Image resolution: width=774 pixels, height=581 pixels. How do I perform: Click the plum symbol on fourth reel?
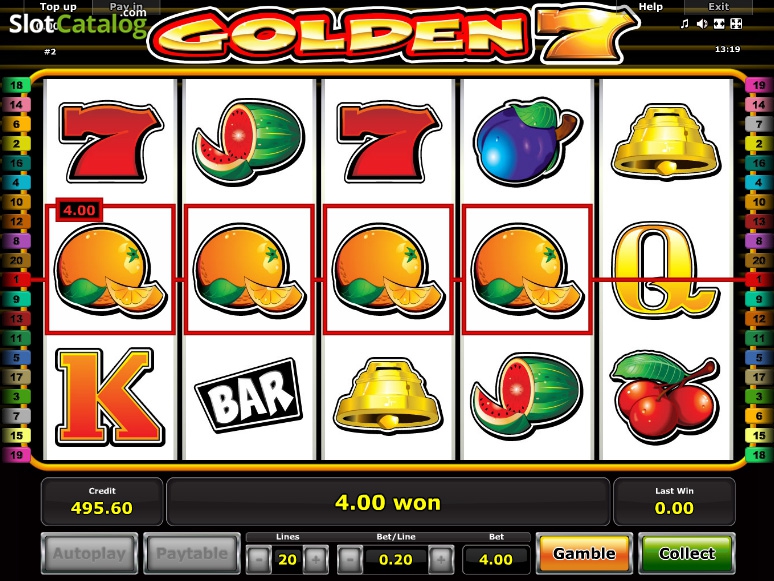point(527,142)
